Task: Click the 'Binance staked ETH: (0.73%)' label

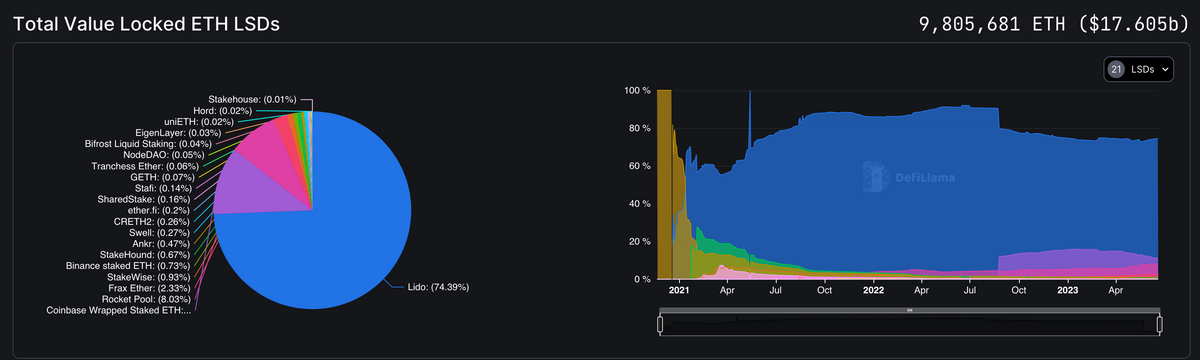Action: (x=128, y=265)
